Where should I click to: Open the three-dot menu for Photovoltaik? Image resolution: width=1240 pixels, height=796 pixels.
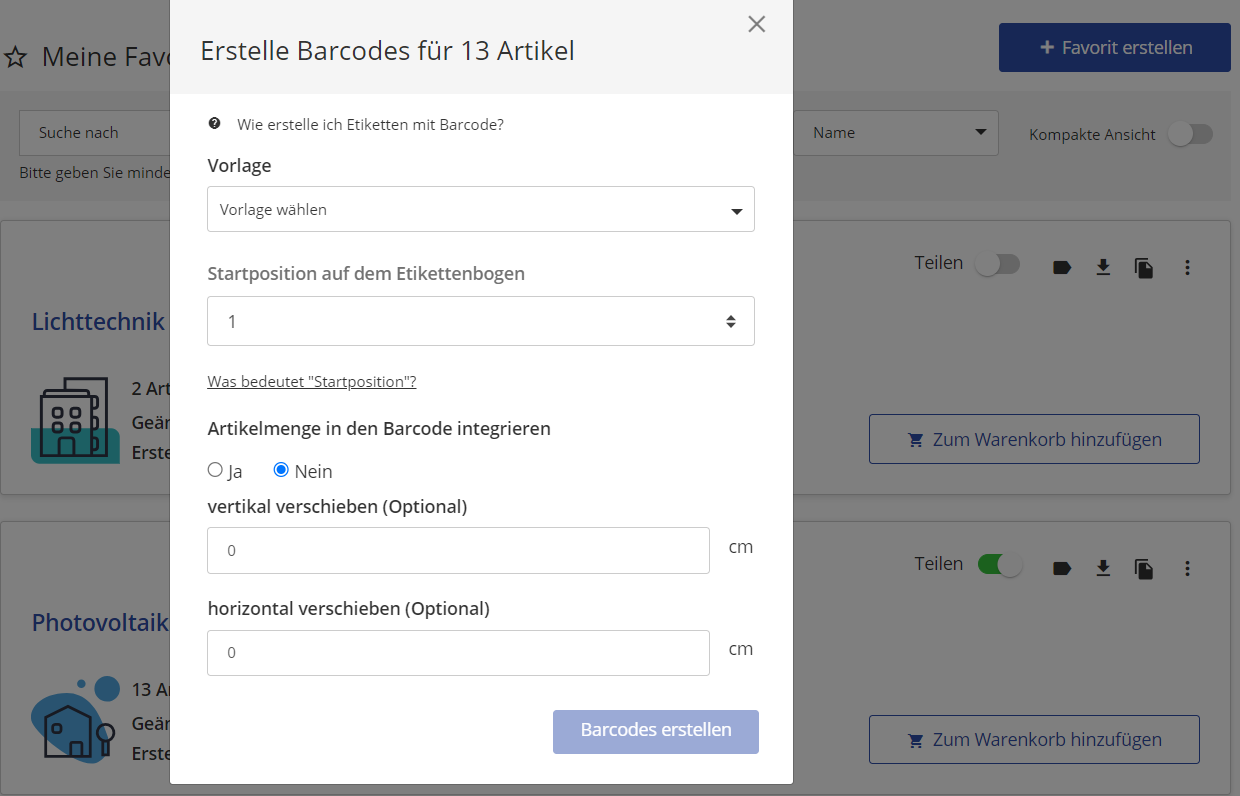point(1188,568)
